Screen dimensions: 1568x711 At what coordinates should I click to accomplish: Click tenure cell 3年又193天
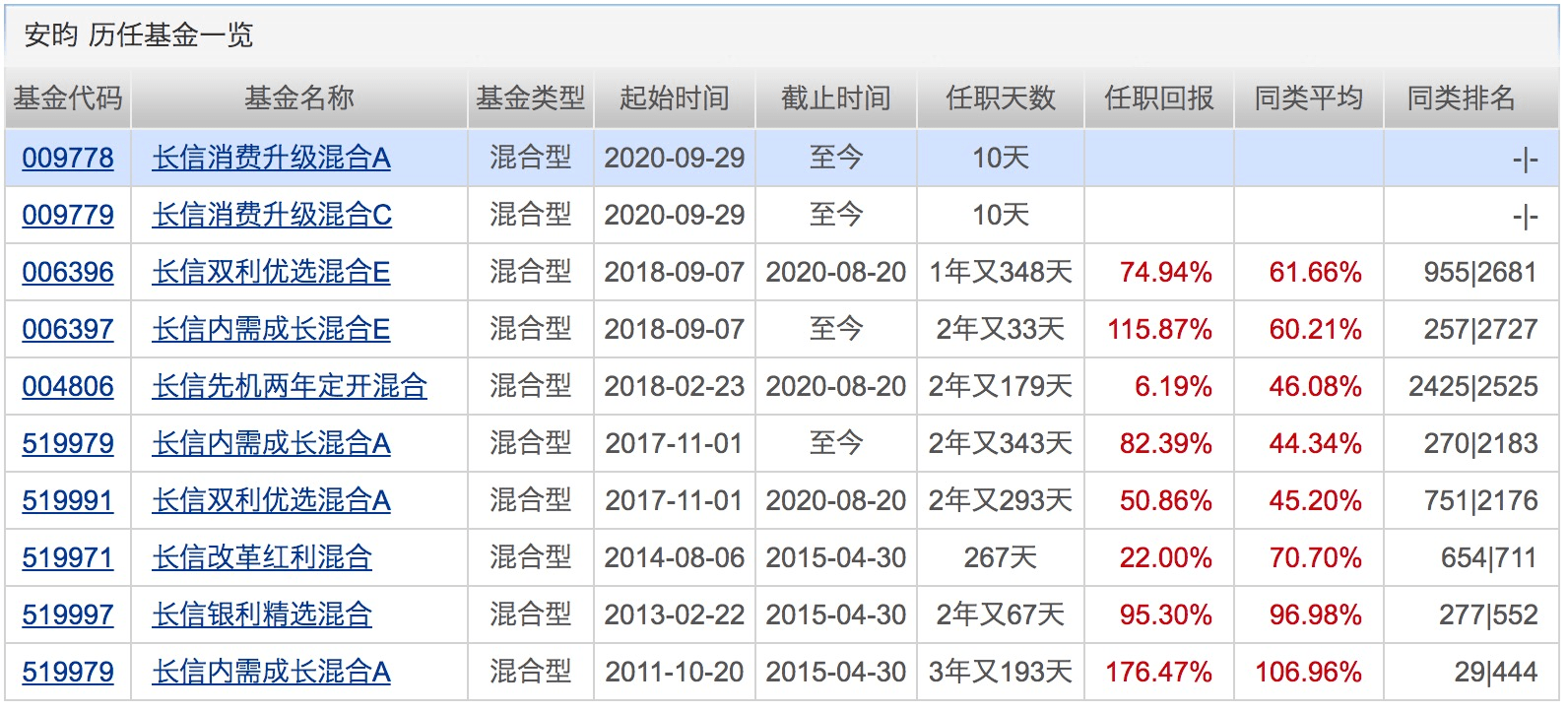point(1001,672)
